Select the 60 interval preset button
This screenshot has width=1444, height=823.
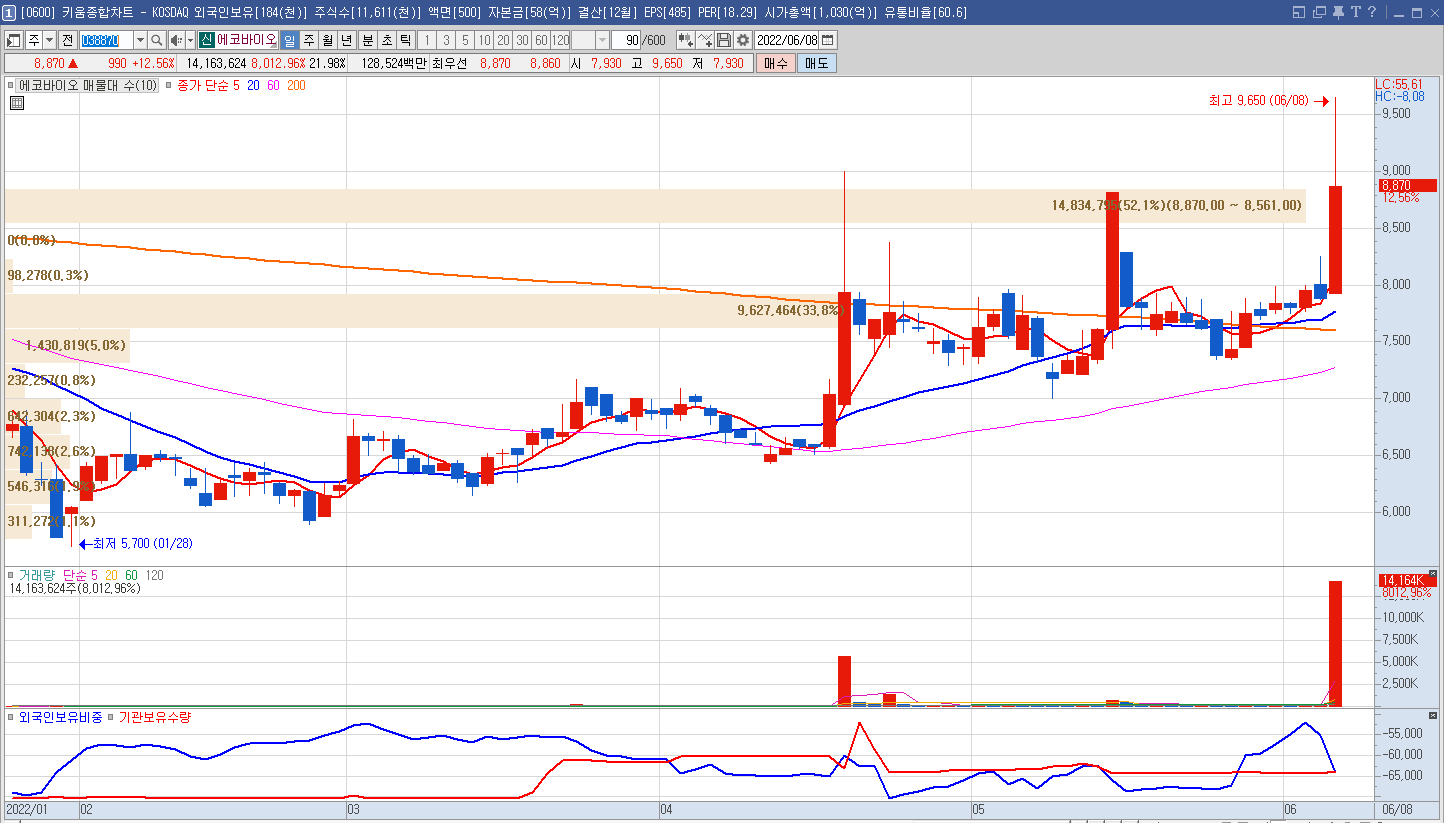click(541, 40)
